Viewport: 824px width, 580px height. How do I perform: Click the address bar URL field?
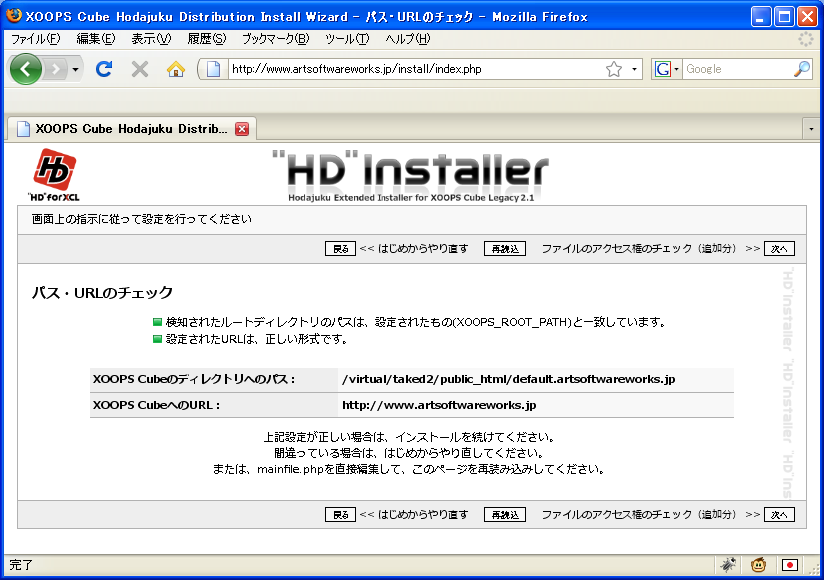pos(410,69)
